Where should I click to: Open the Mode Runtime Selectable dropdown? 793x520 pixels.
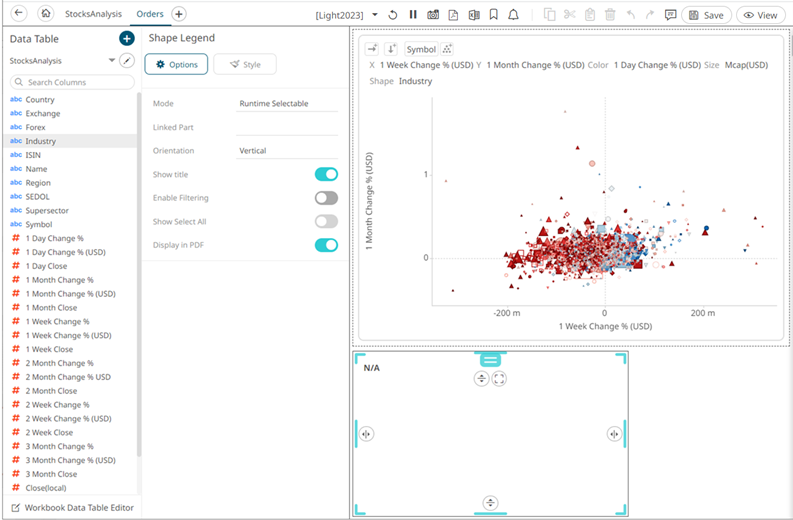tap(287, 104)
